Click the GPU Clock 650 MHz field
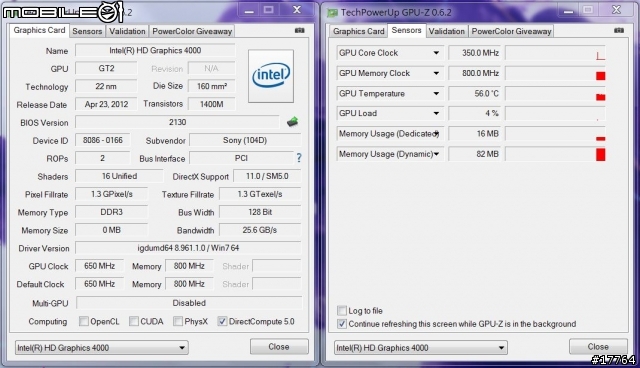 (99, 266)
